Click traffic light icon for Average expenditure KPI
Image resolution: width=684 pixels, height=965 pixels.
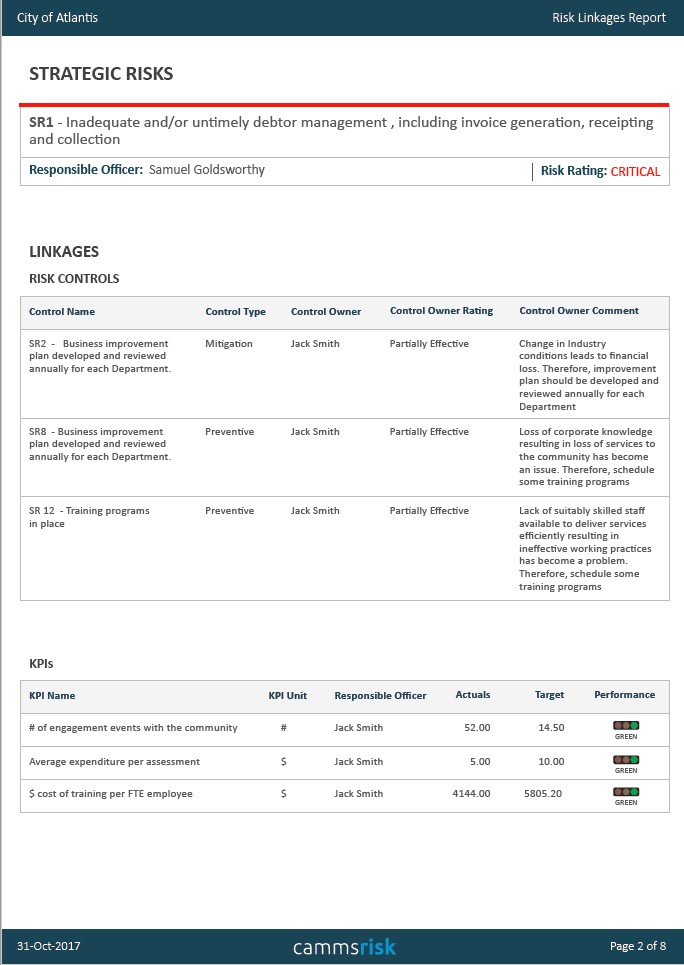pyautogui.click(x=626, y=759)
